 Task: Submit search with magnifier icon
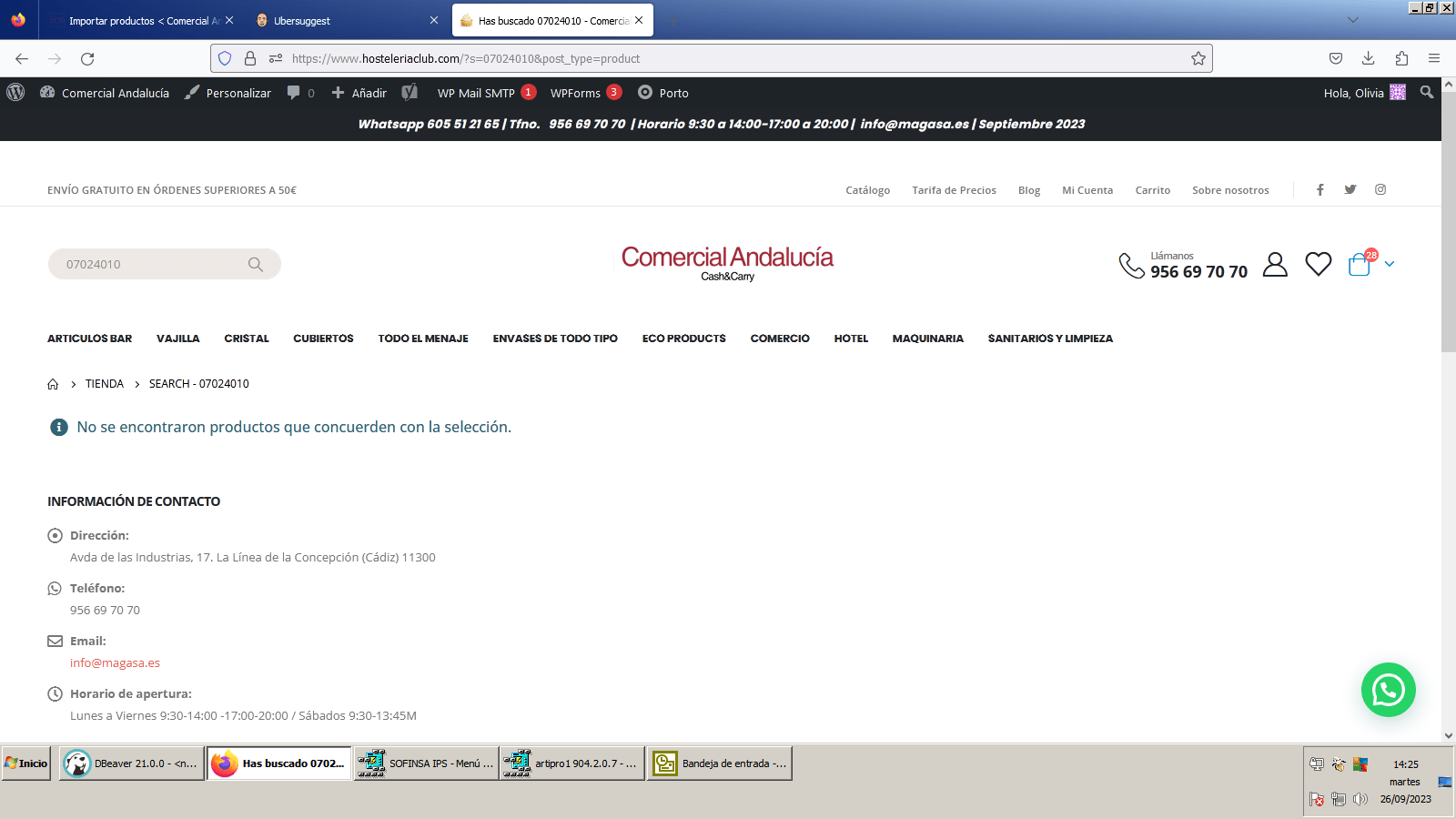pyautogui.click(x=256, y=264)
